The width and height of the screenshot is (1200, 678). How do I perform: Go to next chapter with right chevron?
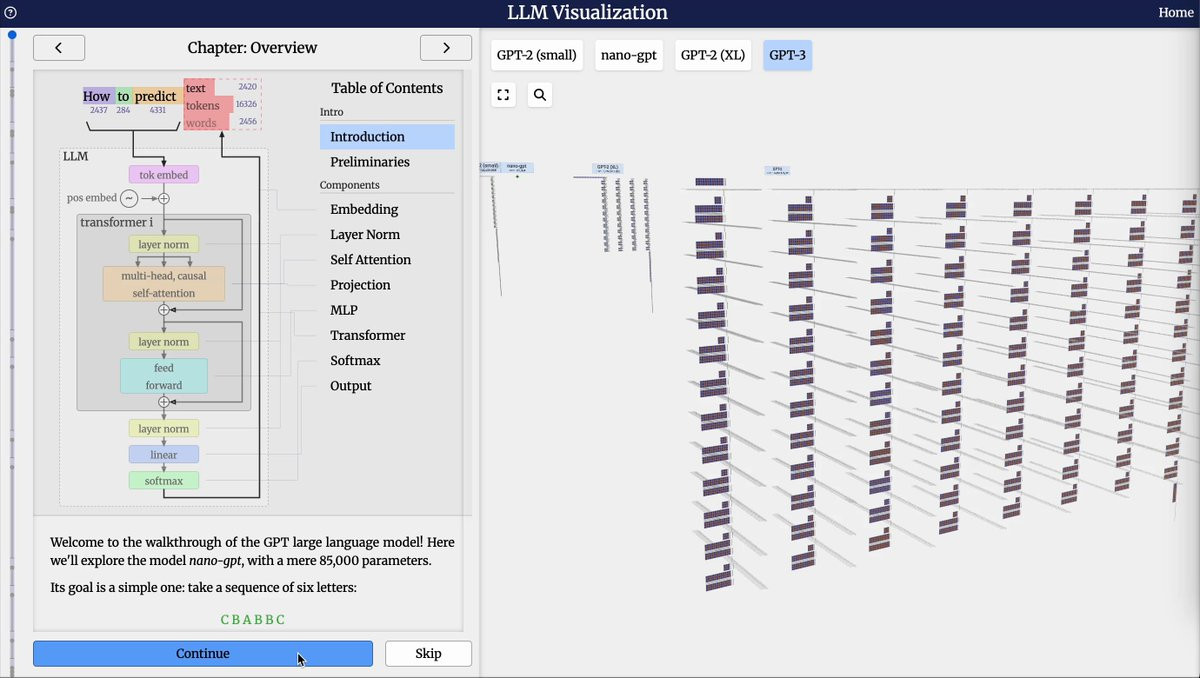pos(446,47)
